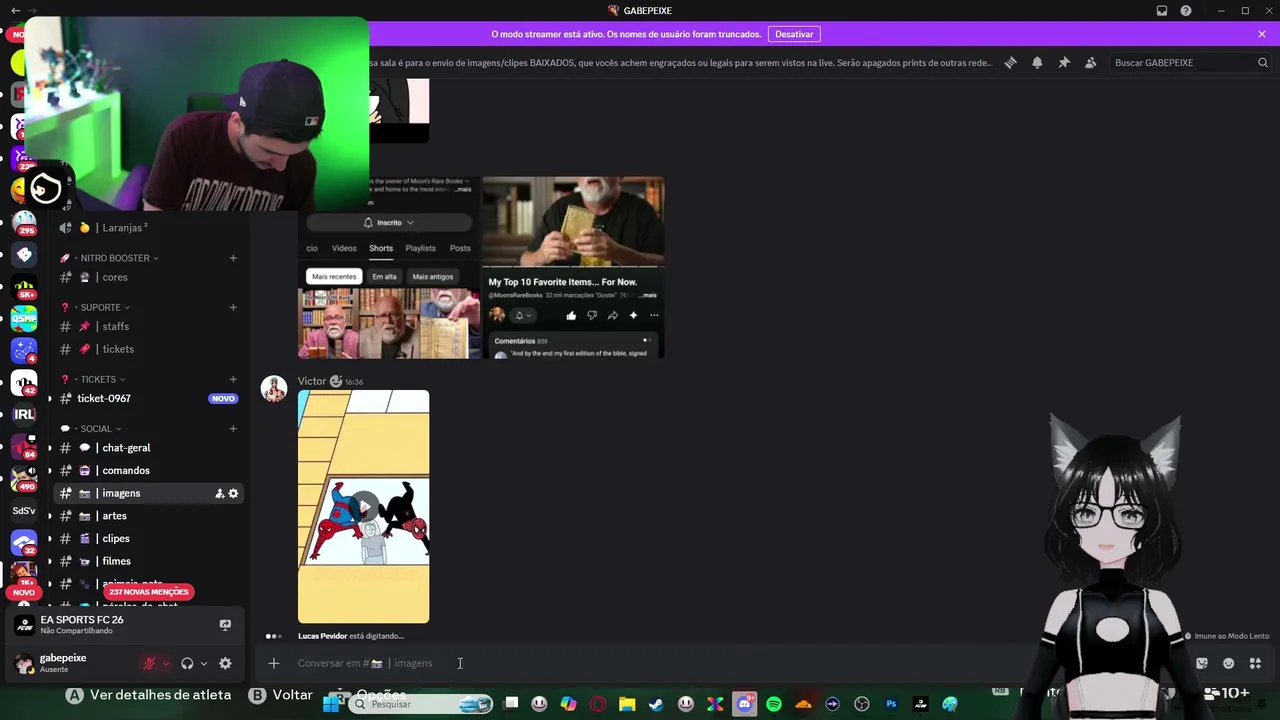Open the QSMP server icon
Image resolution: width=1280 pixels, height=720 pixels.
(24, 318)
